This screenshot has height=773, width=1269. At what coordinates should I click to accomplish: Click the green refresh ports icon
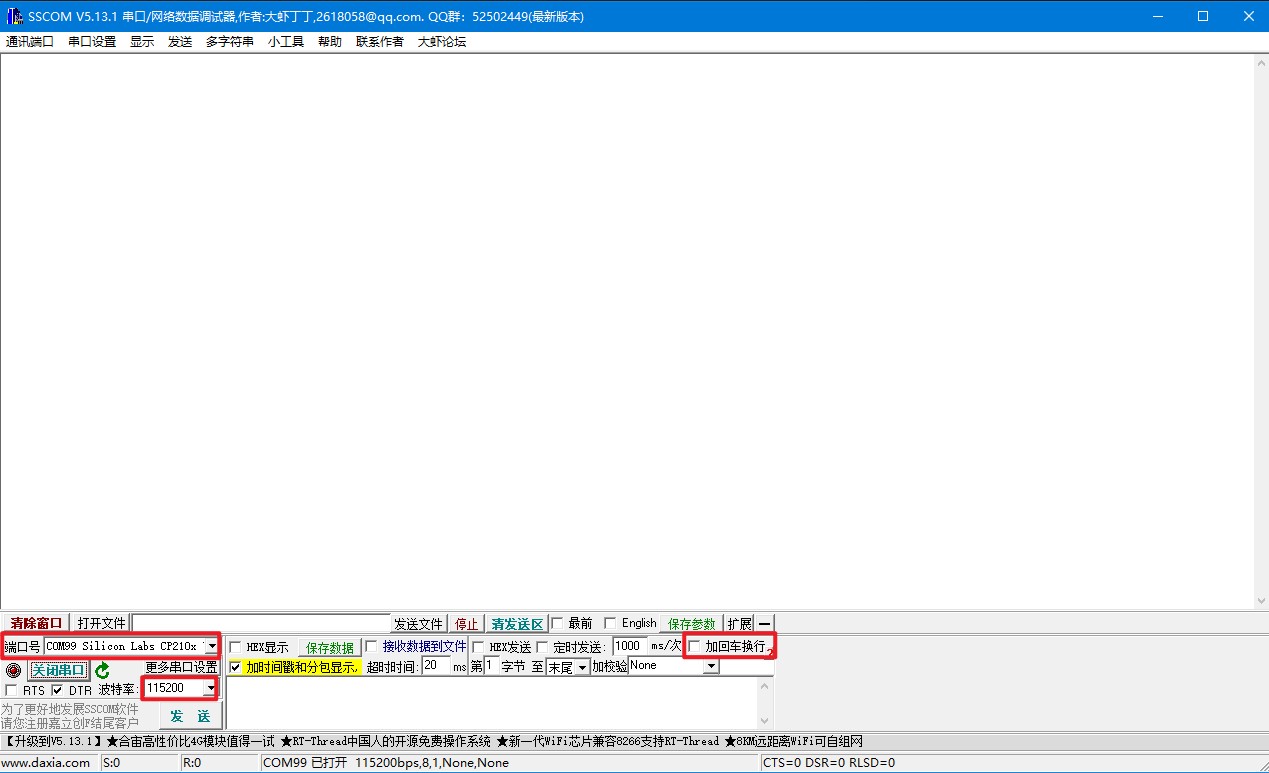point(100,670)
